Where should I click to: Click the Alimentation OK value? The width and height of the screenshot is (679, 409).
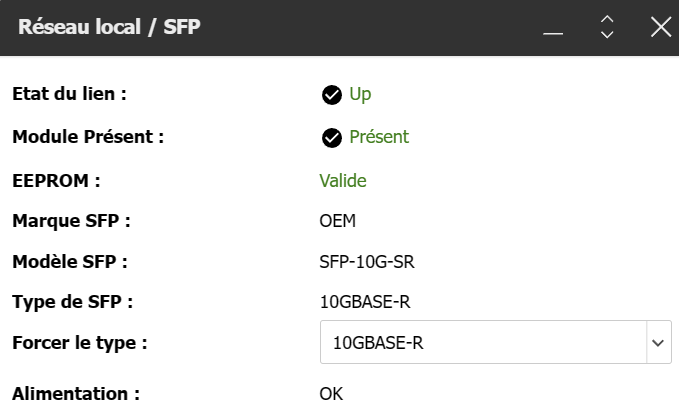click(331, 394)
